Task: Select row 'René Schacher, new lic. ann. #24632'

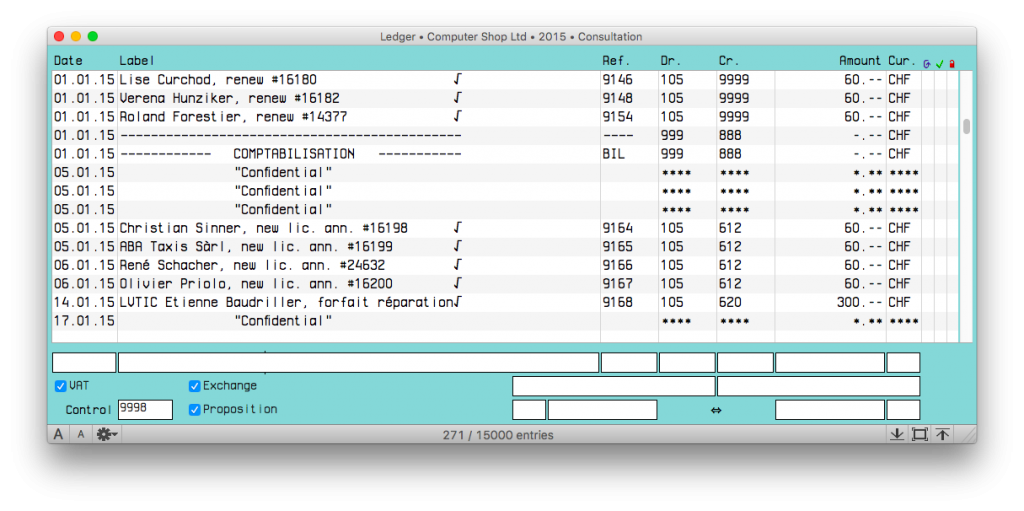Action: pyautogui.click(x=505, y=265)
